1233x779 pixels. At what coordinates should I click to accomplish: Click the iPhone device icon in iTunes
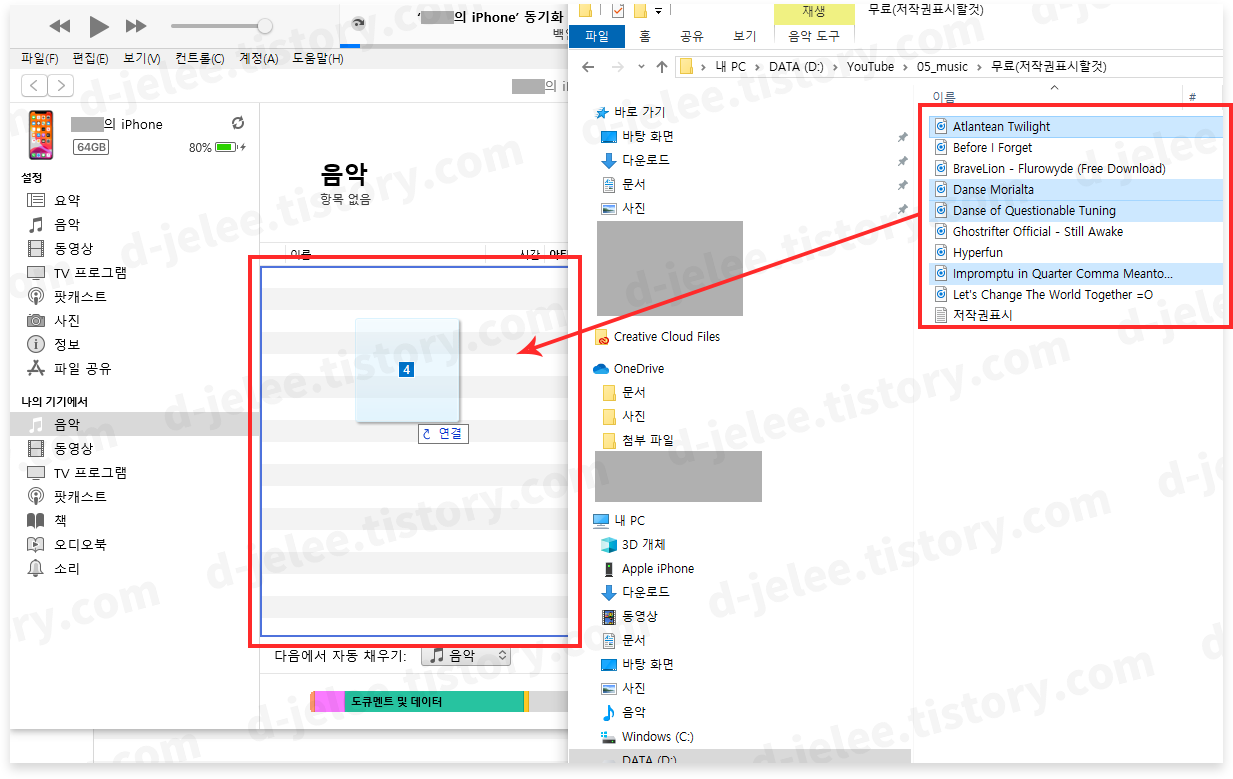(x=41, y=135)
